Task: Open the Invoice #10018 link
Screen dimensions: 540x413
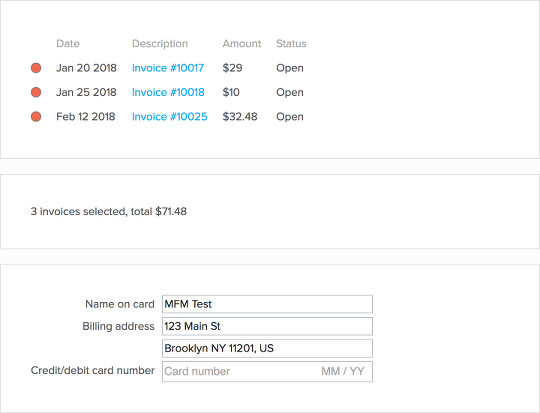Action: (168, 92)
